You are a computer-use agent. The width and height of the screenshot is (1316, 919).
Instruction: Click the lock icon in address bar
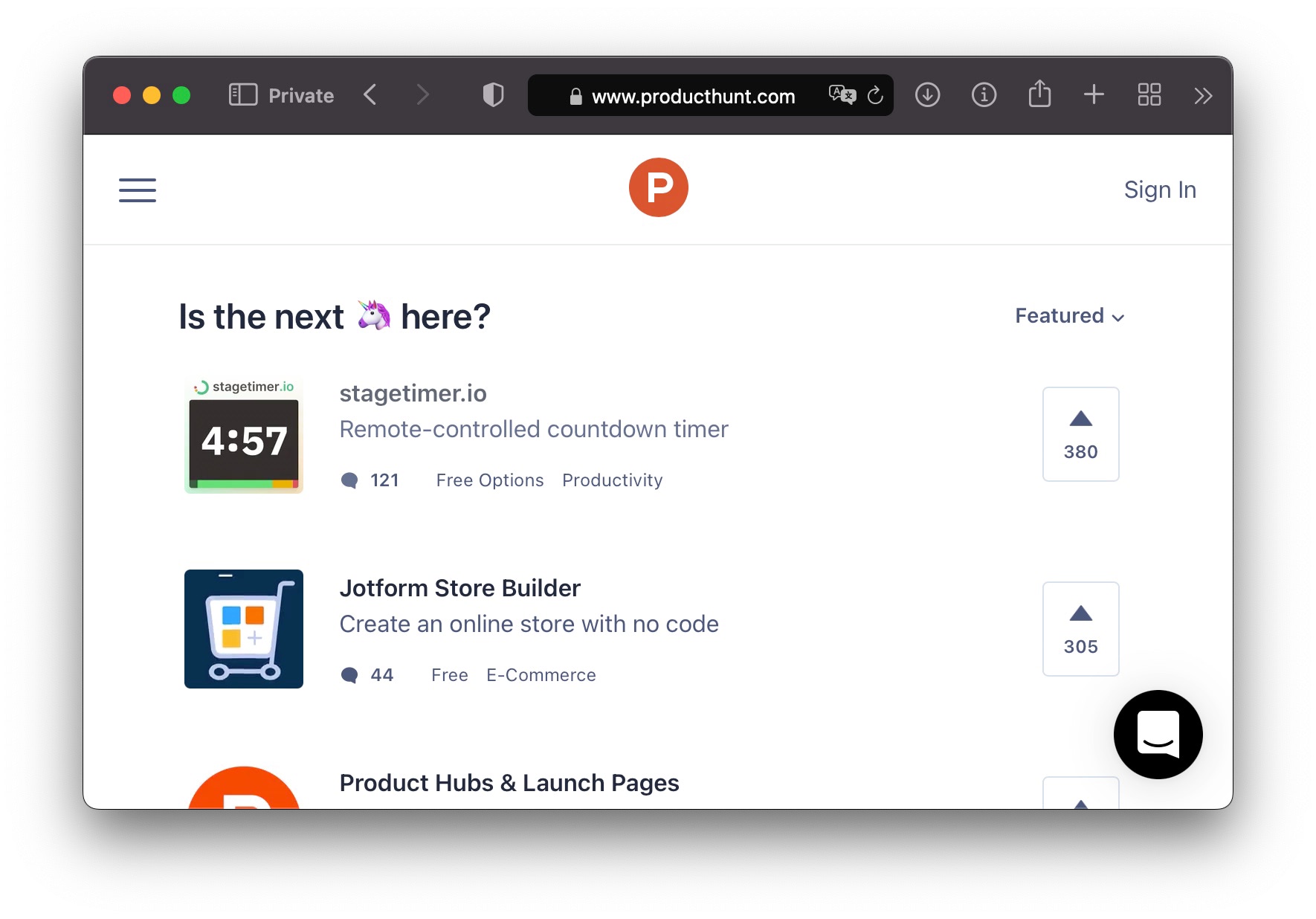click(575, 96)
